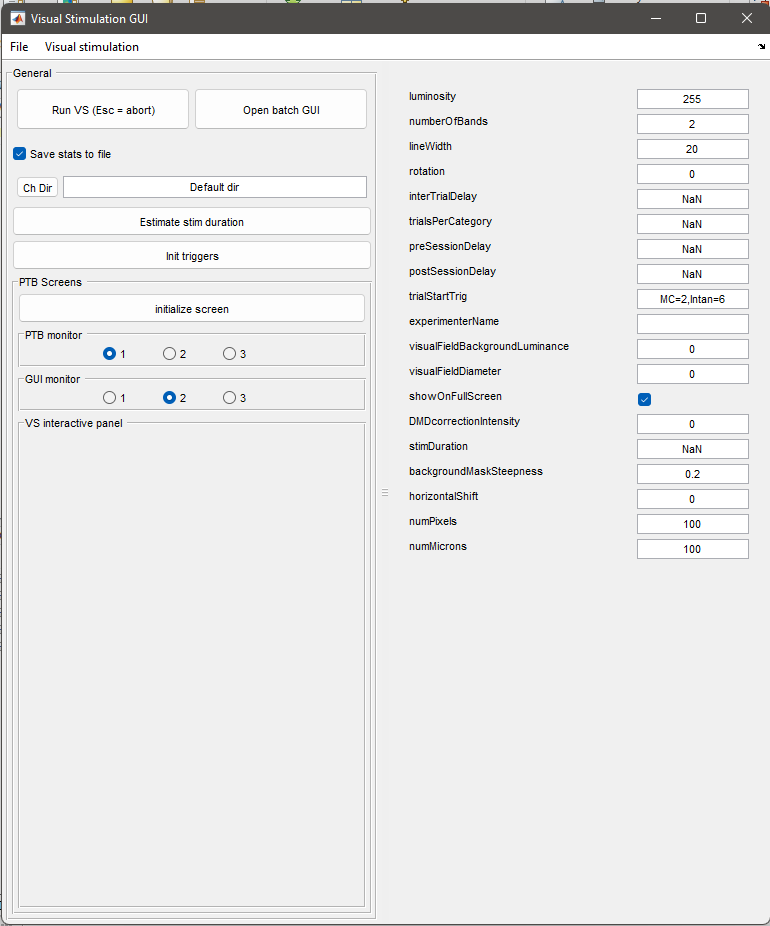Click the numPixels value field
Image resolution: width=770 pixels, height=926 pixels.
pyautogui.click(x=693, y=524)
